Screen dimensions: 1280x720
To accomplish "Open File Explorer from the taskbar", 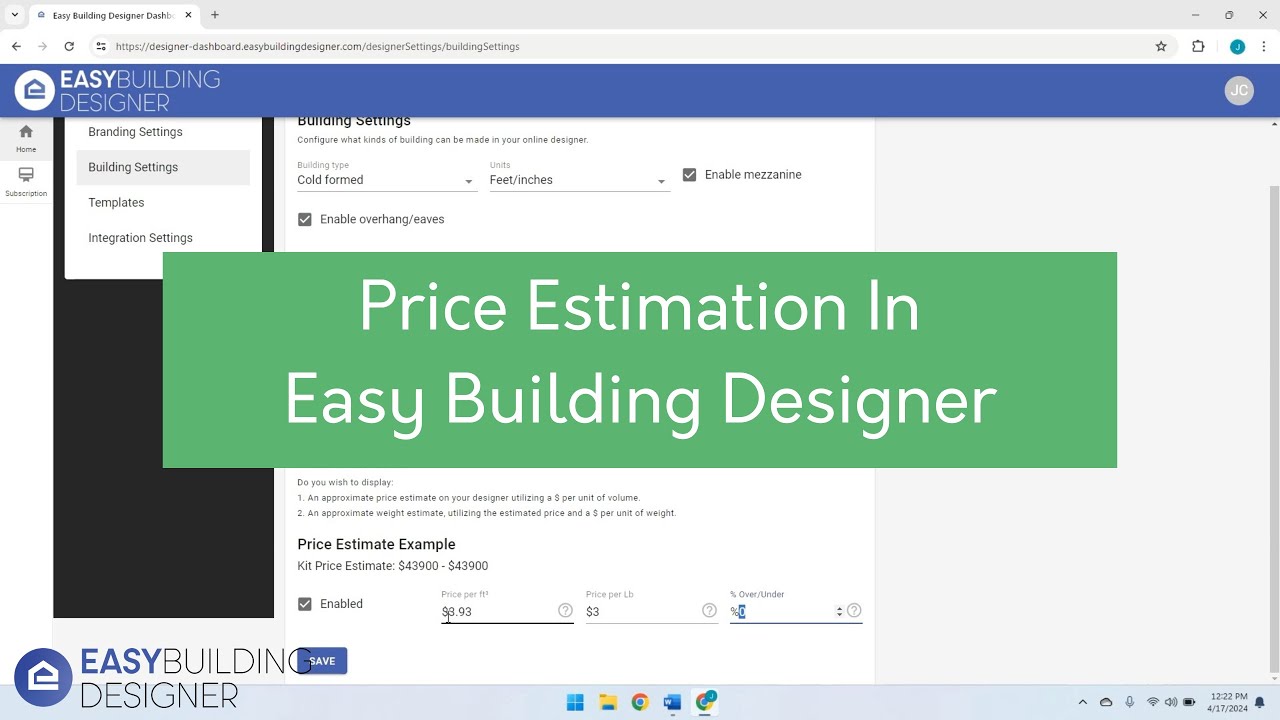I will click(x=608, y=702).
